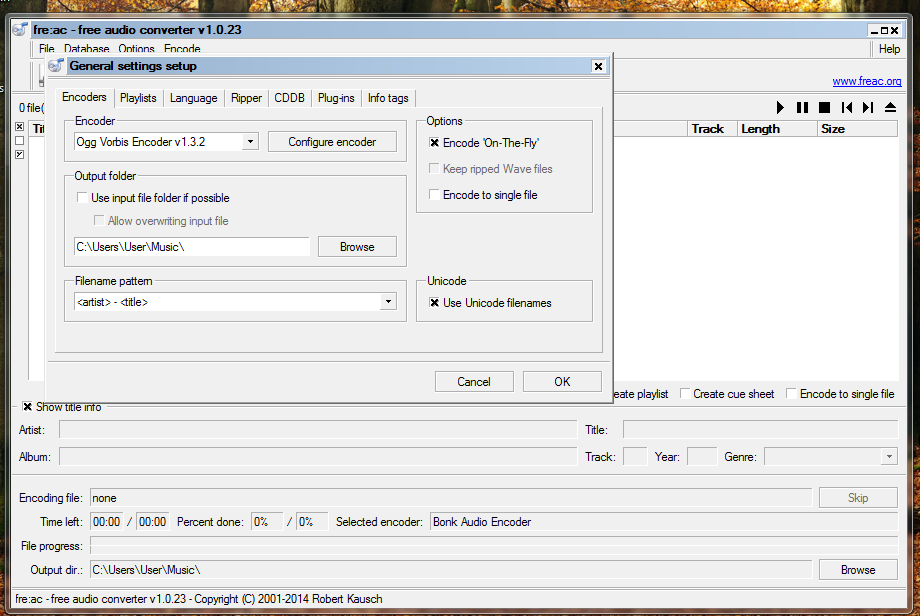This screenshot has height=616, width=920.
Task: Stop playback with the square icon
Action: pos(824,107)
